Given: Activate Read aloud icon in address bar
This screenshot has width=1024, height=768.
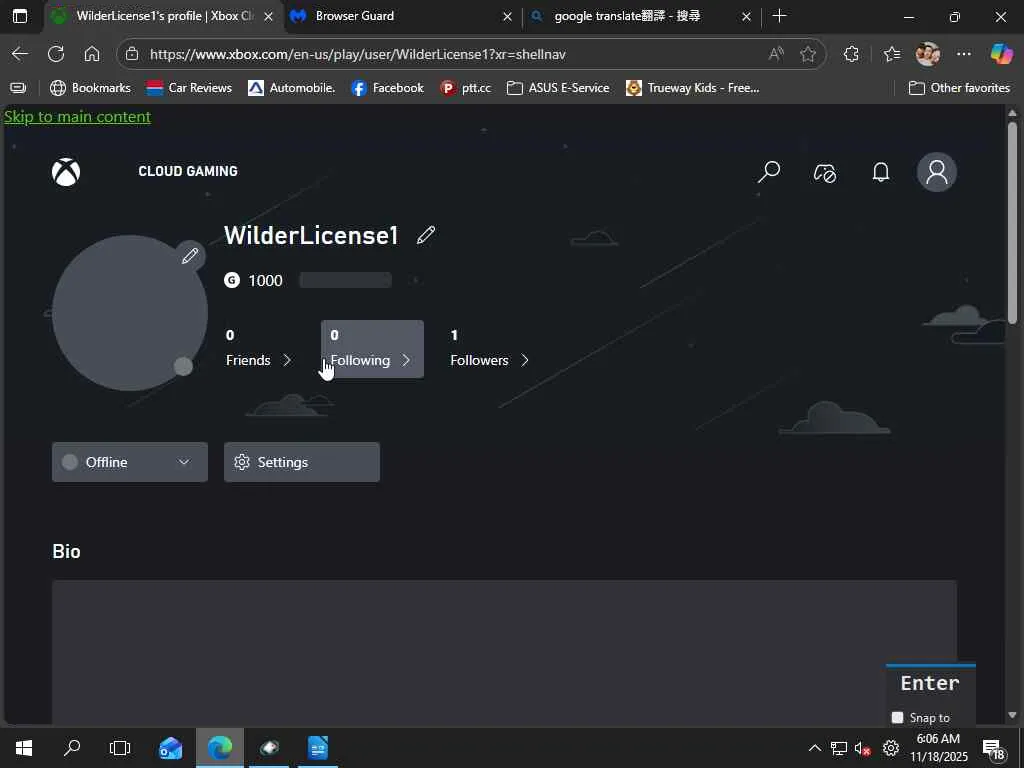Looking at the screenshot, I should (776, 54).
